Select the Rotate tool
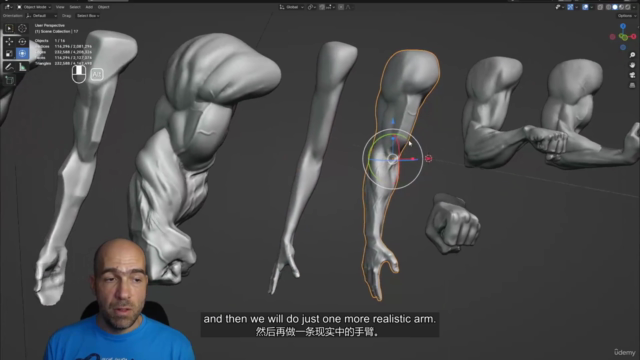The height and width of the screenshot is (360, 640). tap(22, 42)
